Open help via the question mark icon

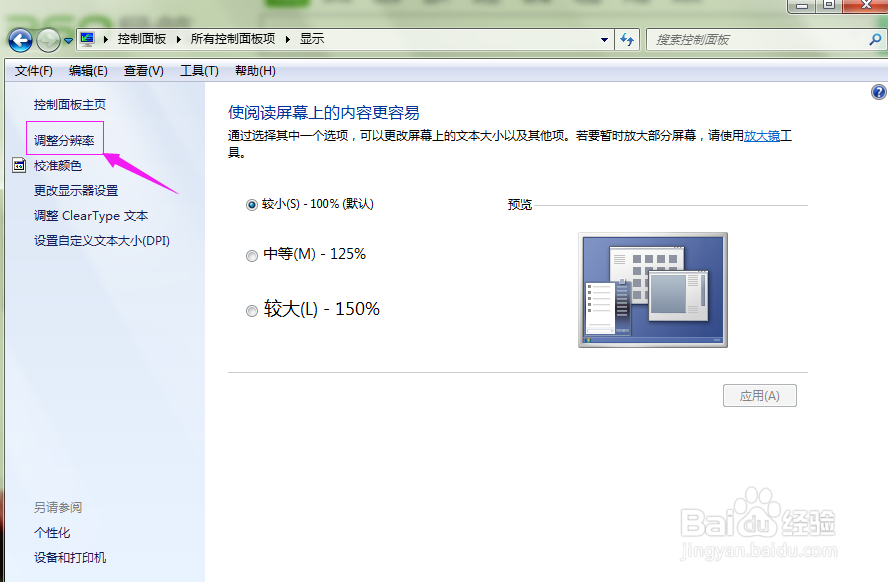877,91
